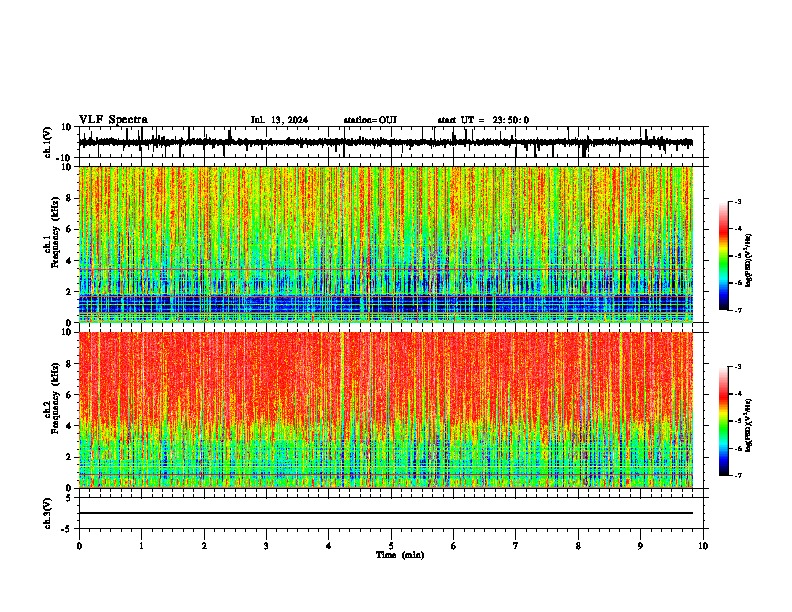Click the 'ch.1(V)' axis label
The width and height of the screenshot is (792, 612).
click(x=48, y=142)
